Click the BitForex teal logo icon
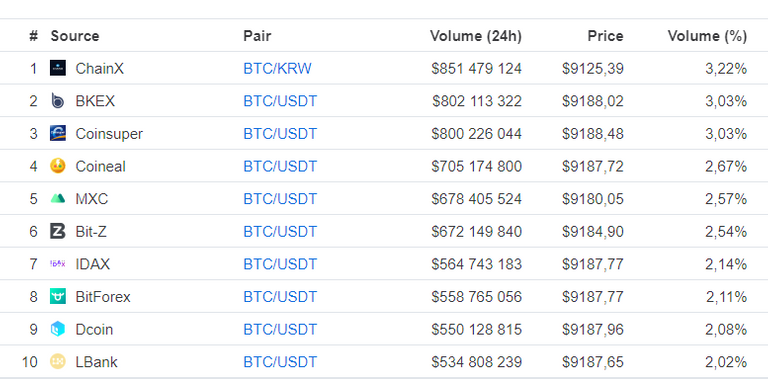Viewport: 768px width, 379px height. point(58,297)
